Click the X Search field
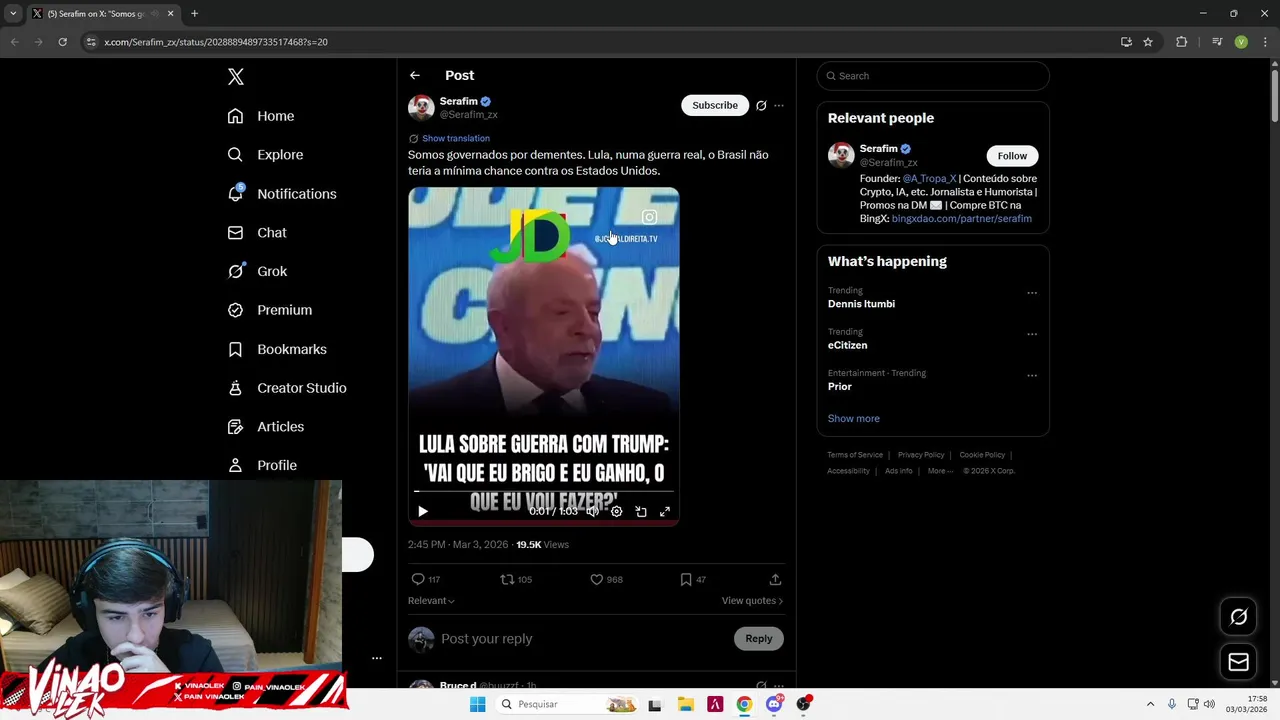This screenshot has width=1280, height=720. pyautogui.click(x=933, y=76)
